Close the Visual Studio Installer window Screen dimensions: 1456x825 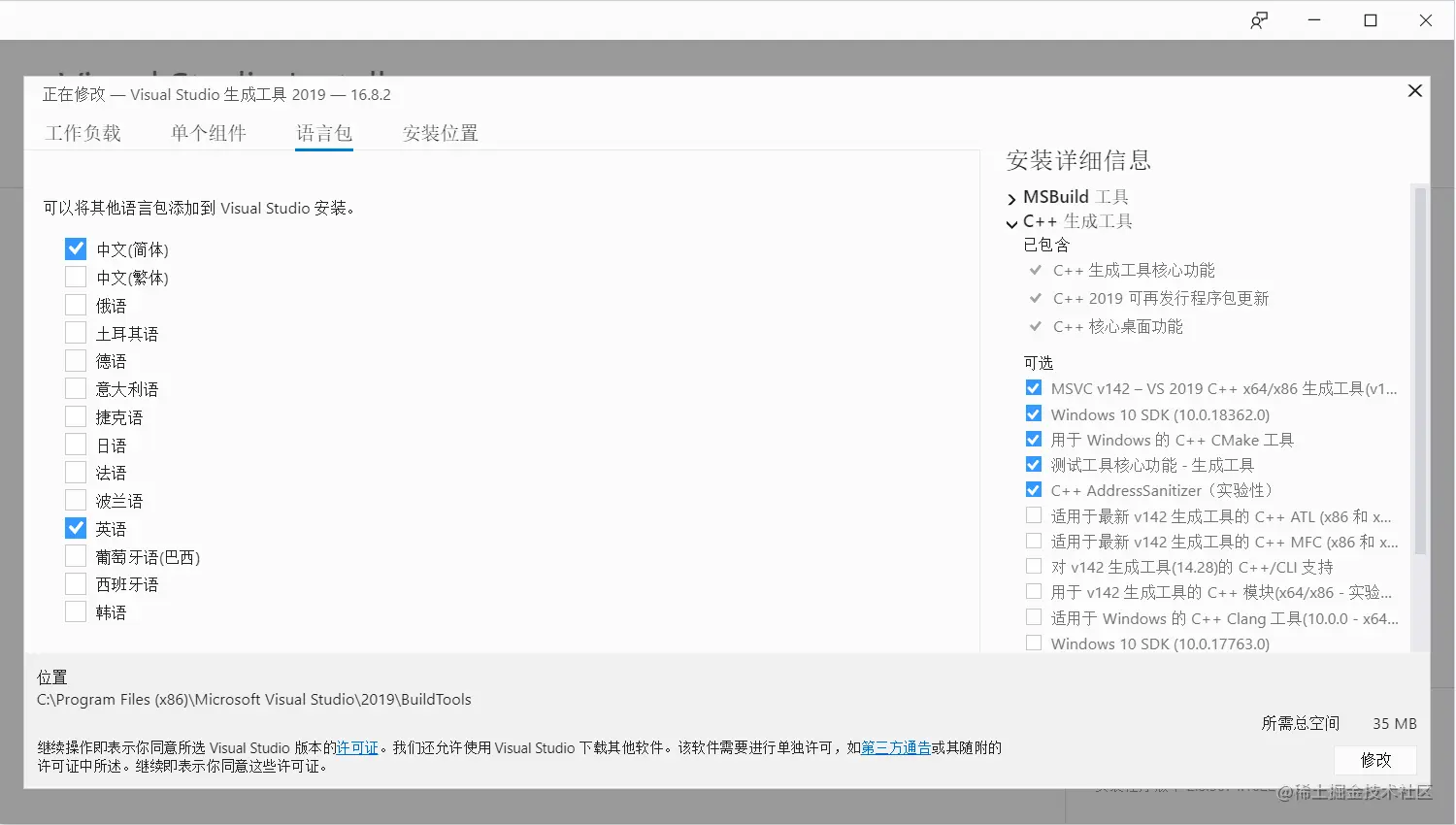[1426, 20]
